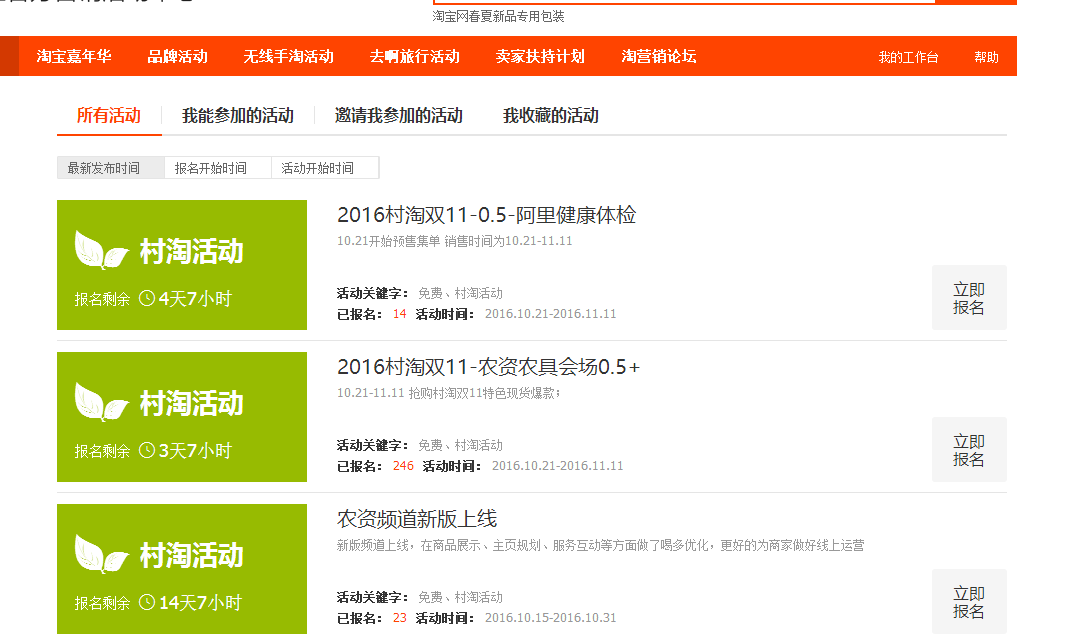Open the 无线手淘活动 navigation item
Screen dimensions: 1079x639
tap(288, 56)
